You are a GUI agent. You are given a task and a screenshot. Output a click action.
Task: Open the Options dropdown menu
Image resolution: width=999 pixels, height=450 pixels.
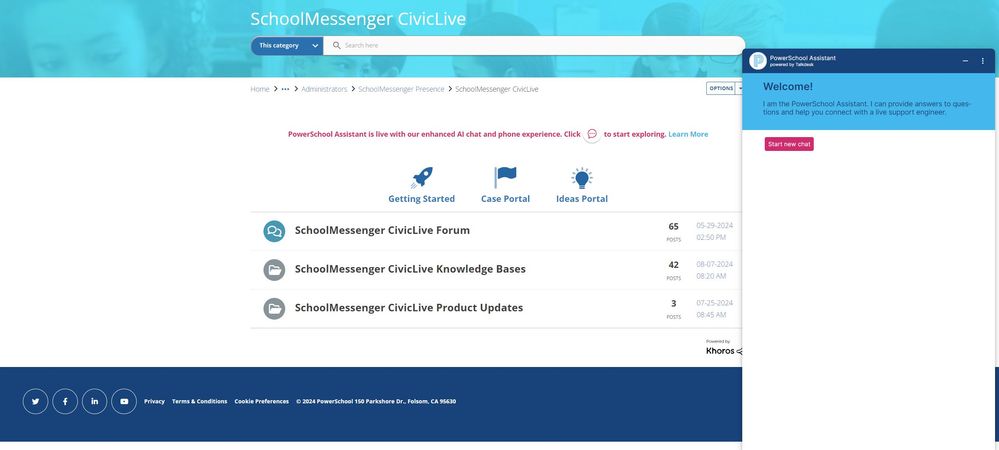pyautogui.click(x=724, y=88)
